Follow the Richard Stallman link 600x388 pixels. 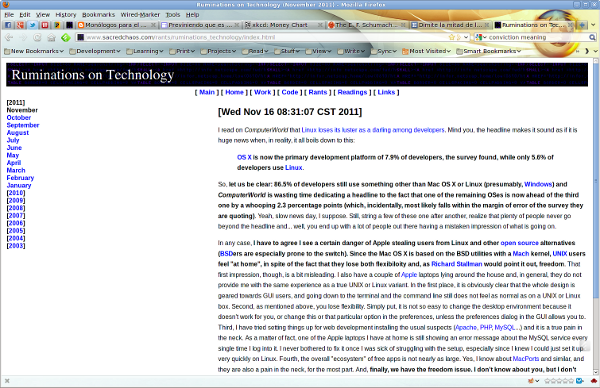coord(457,264)
